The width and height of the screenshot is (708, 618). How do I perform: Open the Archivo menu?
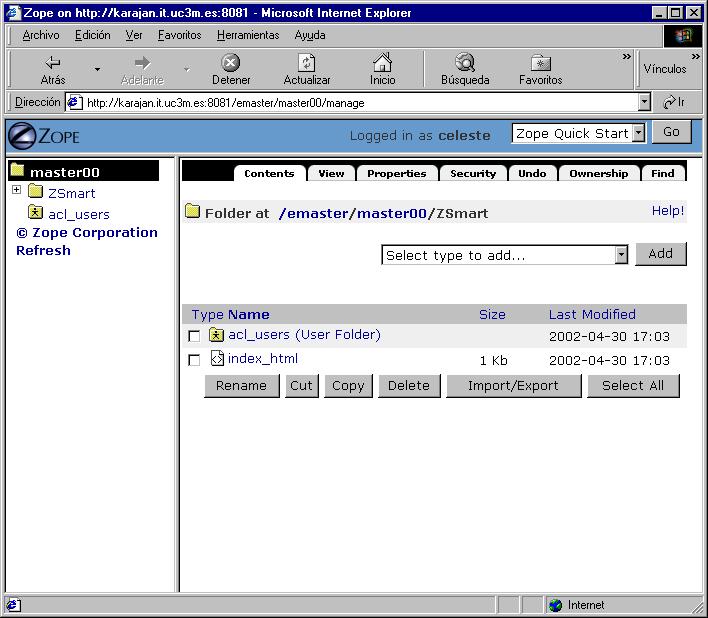[x=41, y=35]
